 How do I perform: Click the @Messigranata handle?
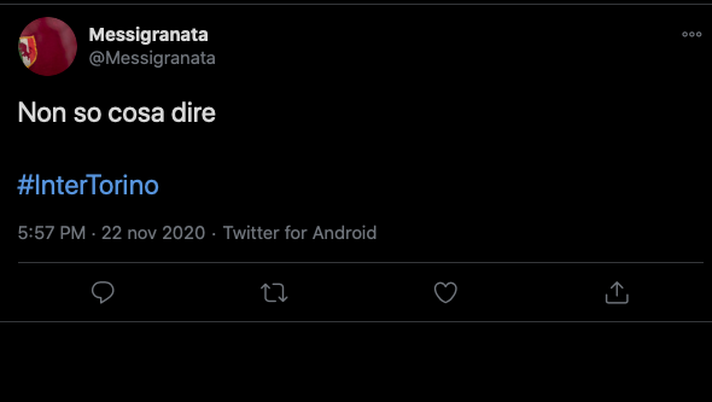point(152,58)
